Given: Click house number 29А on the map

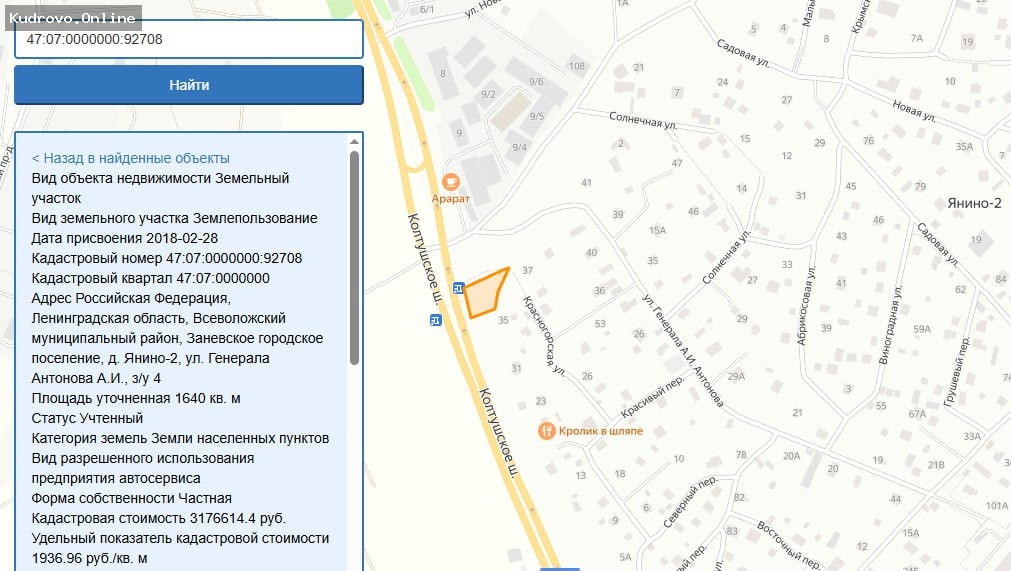Looking at the screenshot, I should [736, 376].
